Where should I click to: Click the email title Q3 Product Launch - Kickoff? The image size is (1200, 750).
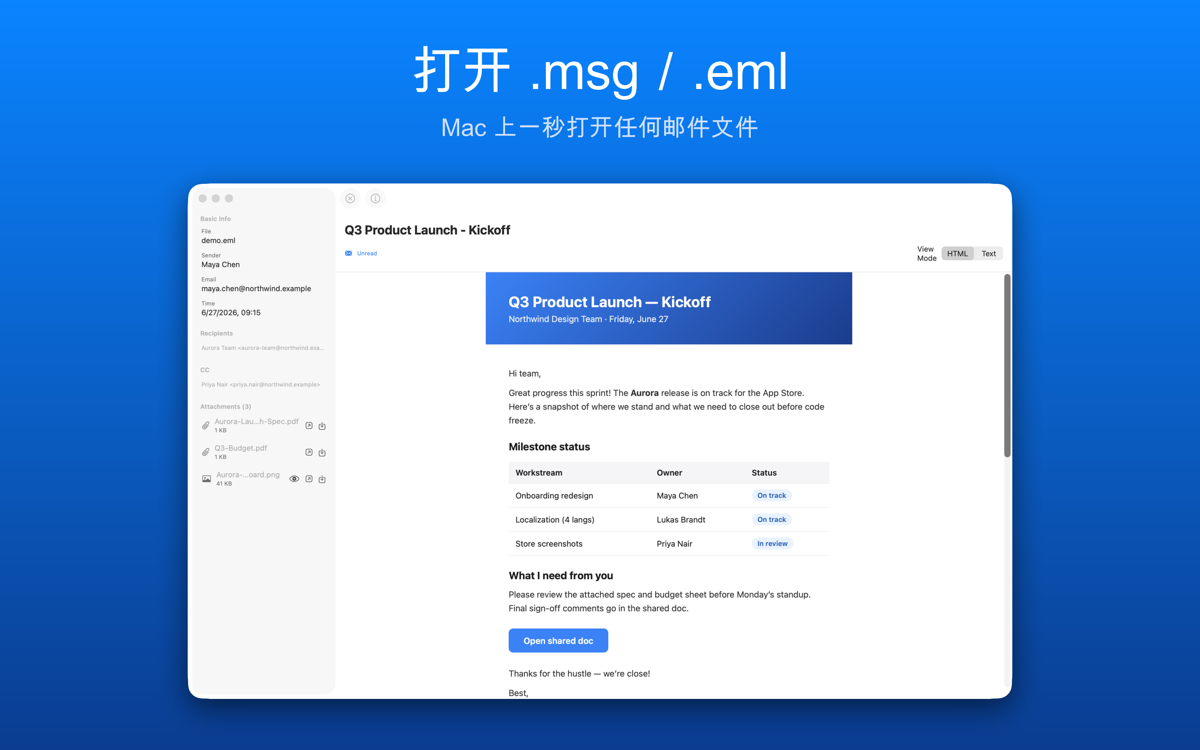pyautogui.click(x=427, y=230)
